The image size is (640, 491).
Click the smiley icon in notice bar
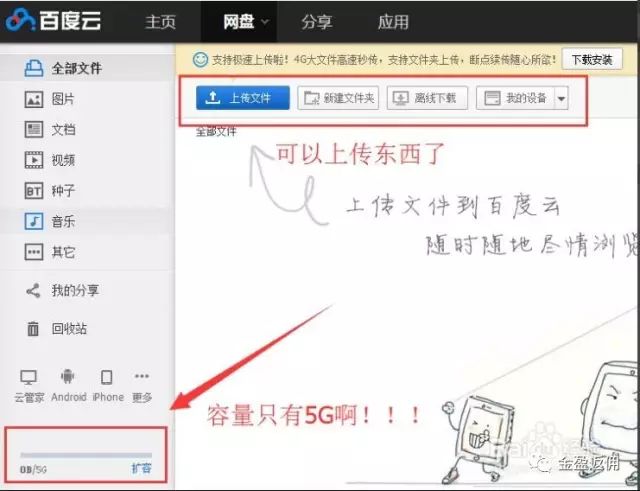200,60
